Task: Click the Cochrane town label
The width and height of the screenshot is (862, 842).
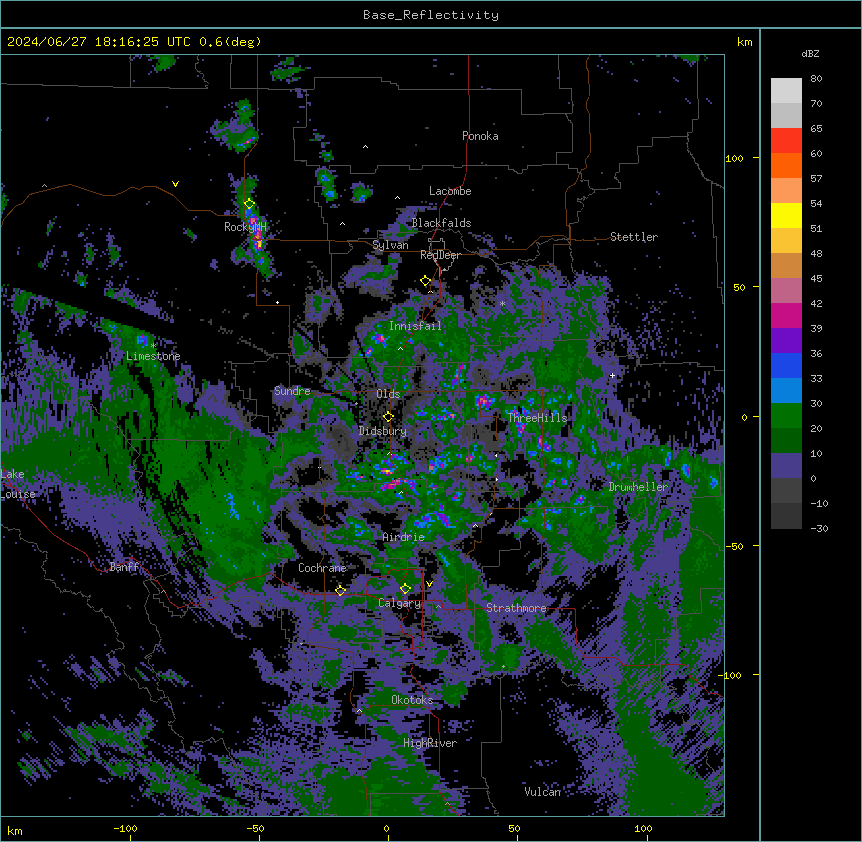Action: pos(322,568)
